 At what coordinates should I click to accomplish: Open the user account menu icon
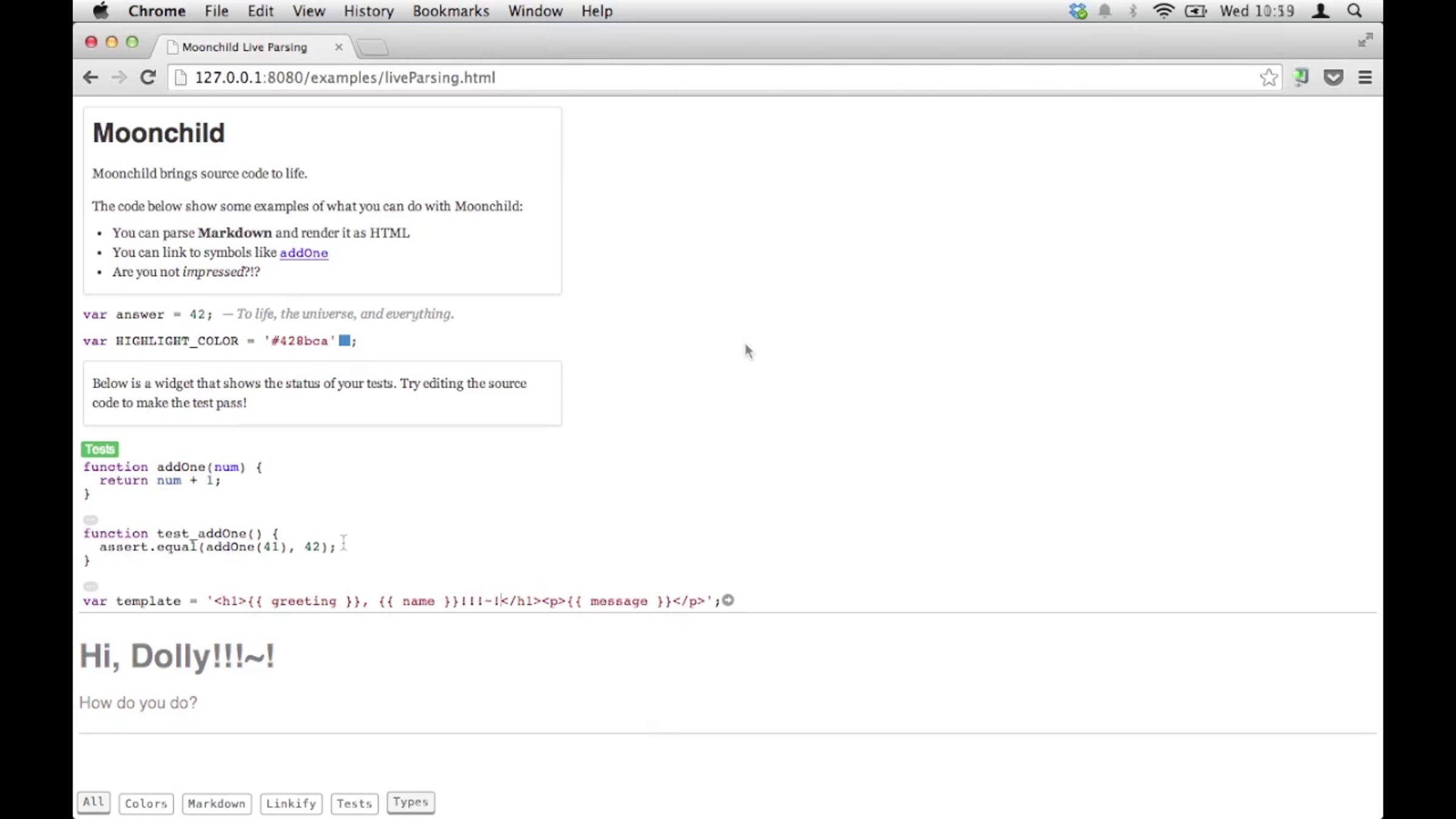click(1320, 11)
